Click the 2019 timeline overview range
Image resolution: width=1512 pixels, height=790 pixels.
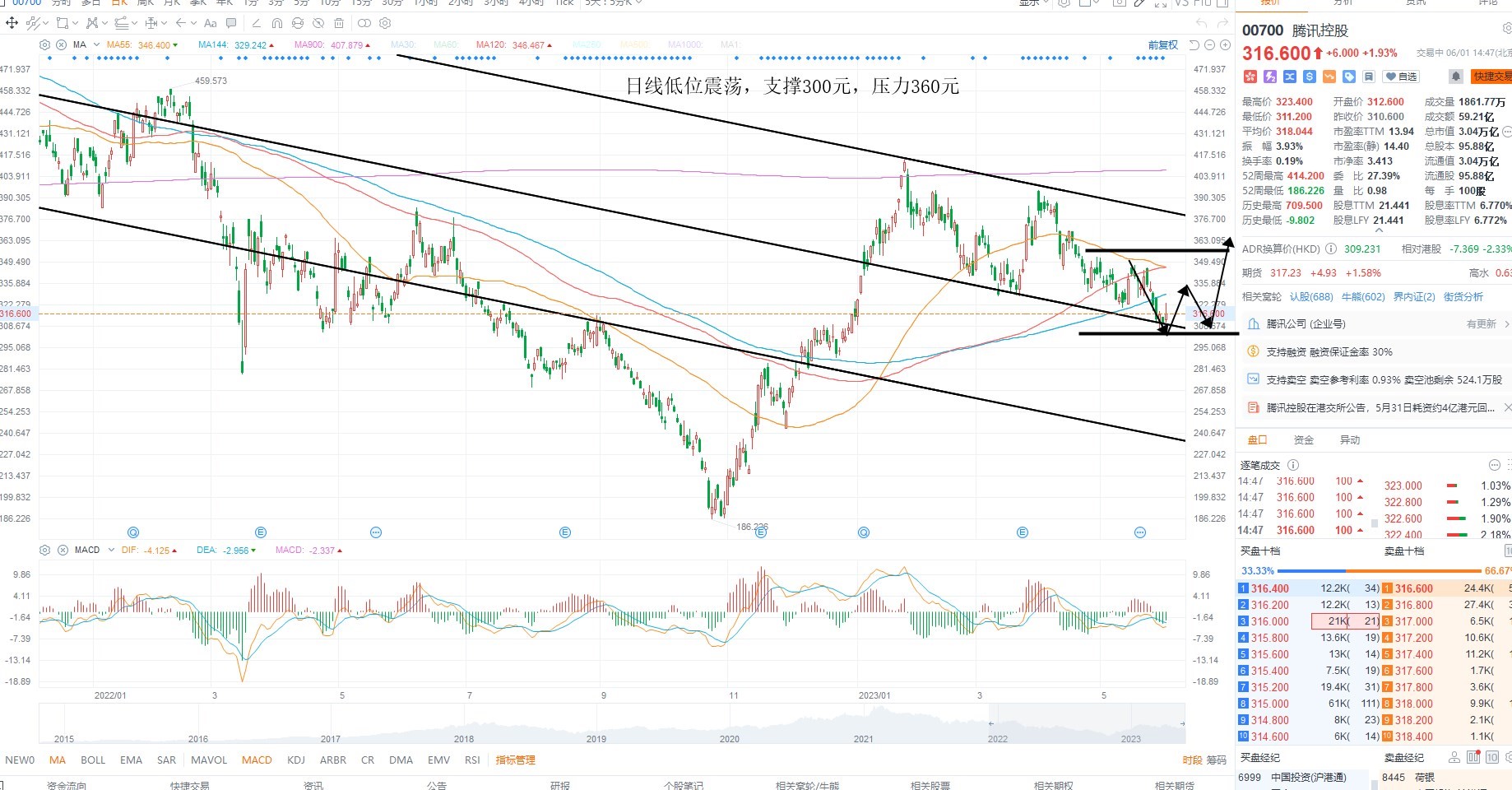[x=596, y=738]
